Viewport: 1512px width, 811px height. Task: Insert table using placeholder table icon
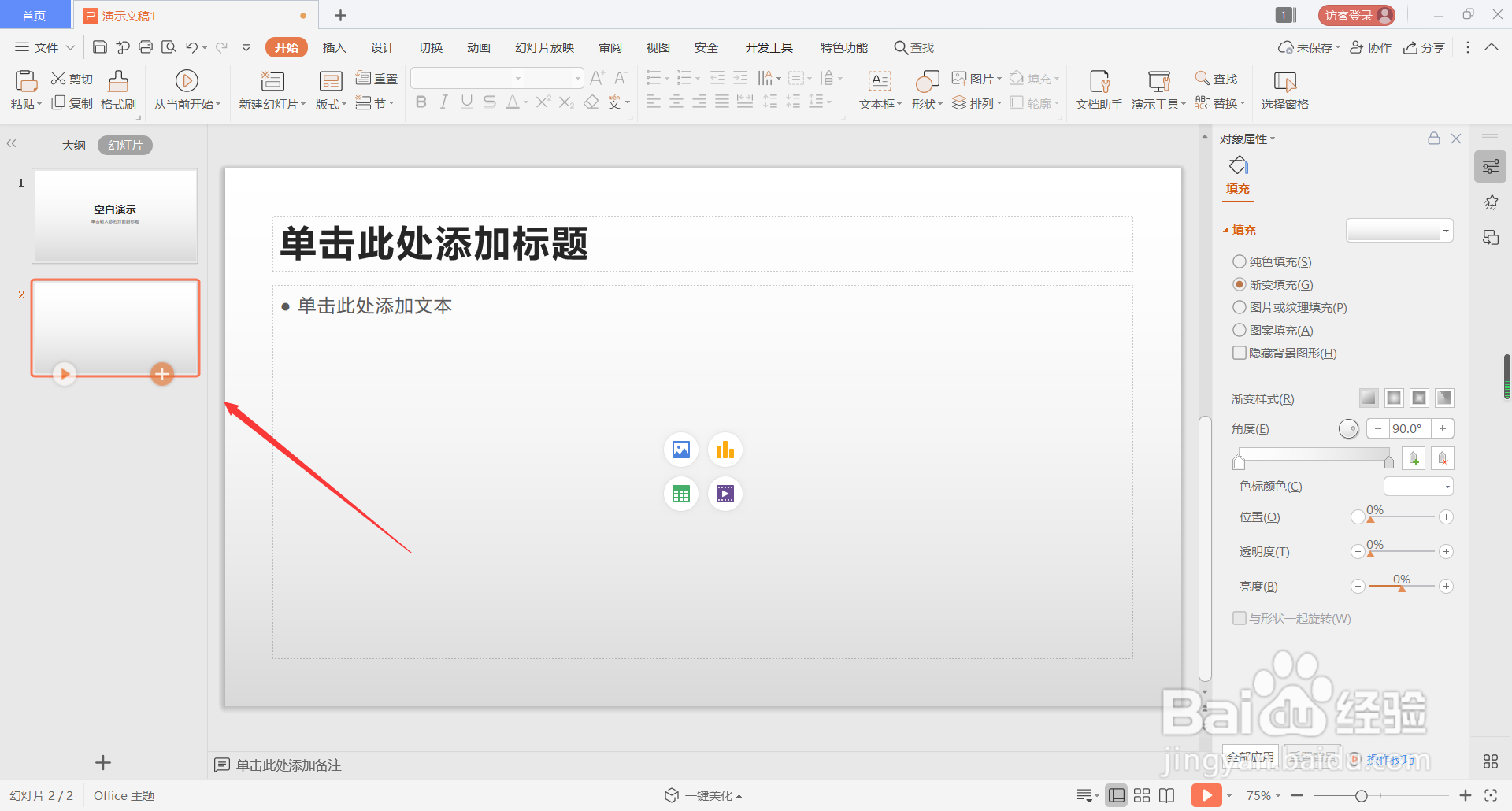click(681, 494)
